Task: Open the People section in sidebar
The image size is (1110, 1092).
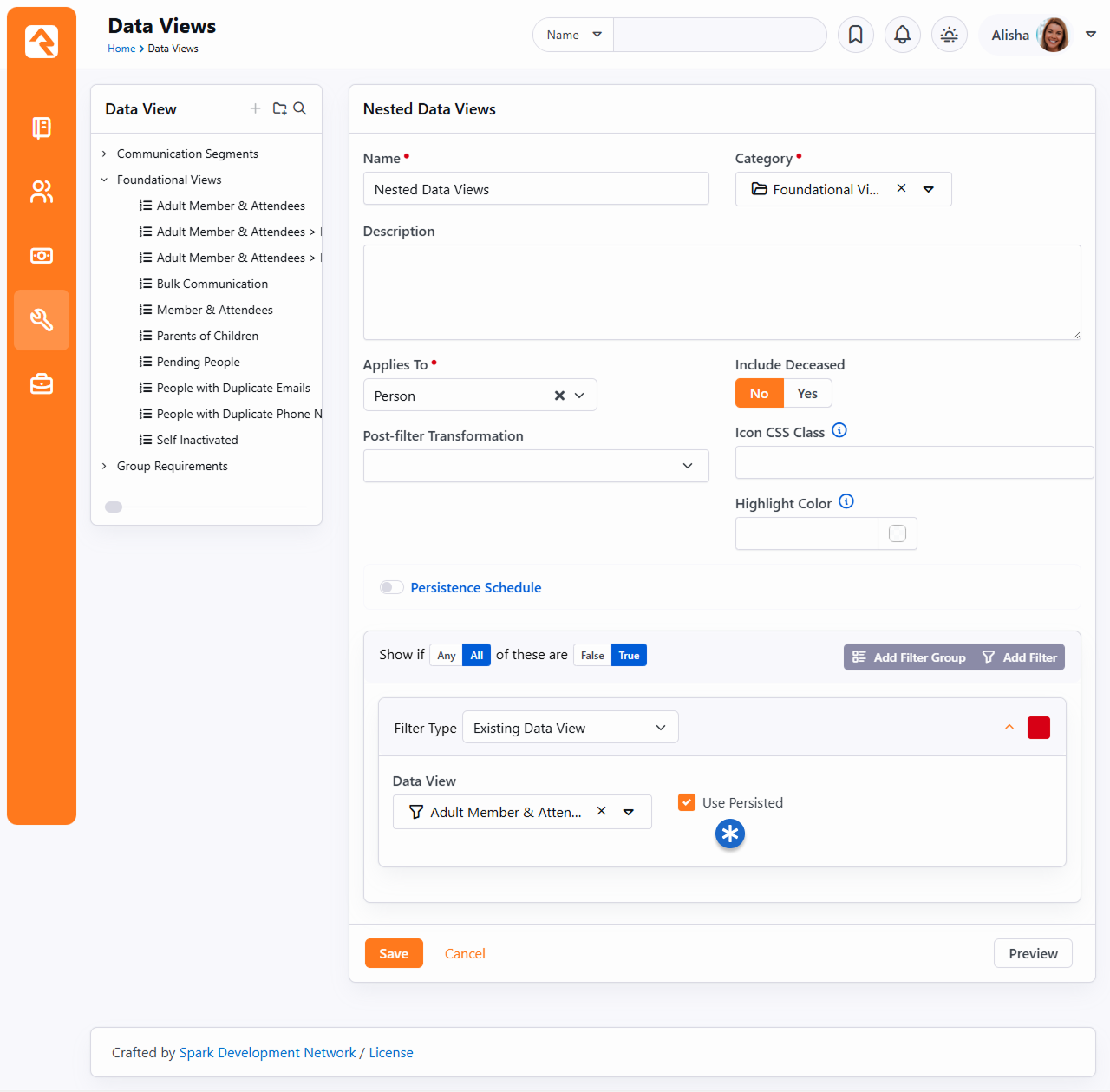Action: pyautogui.click(x=42, y=192)
